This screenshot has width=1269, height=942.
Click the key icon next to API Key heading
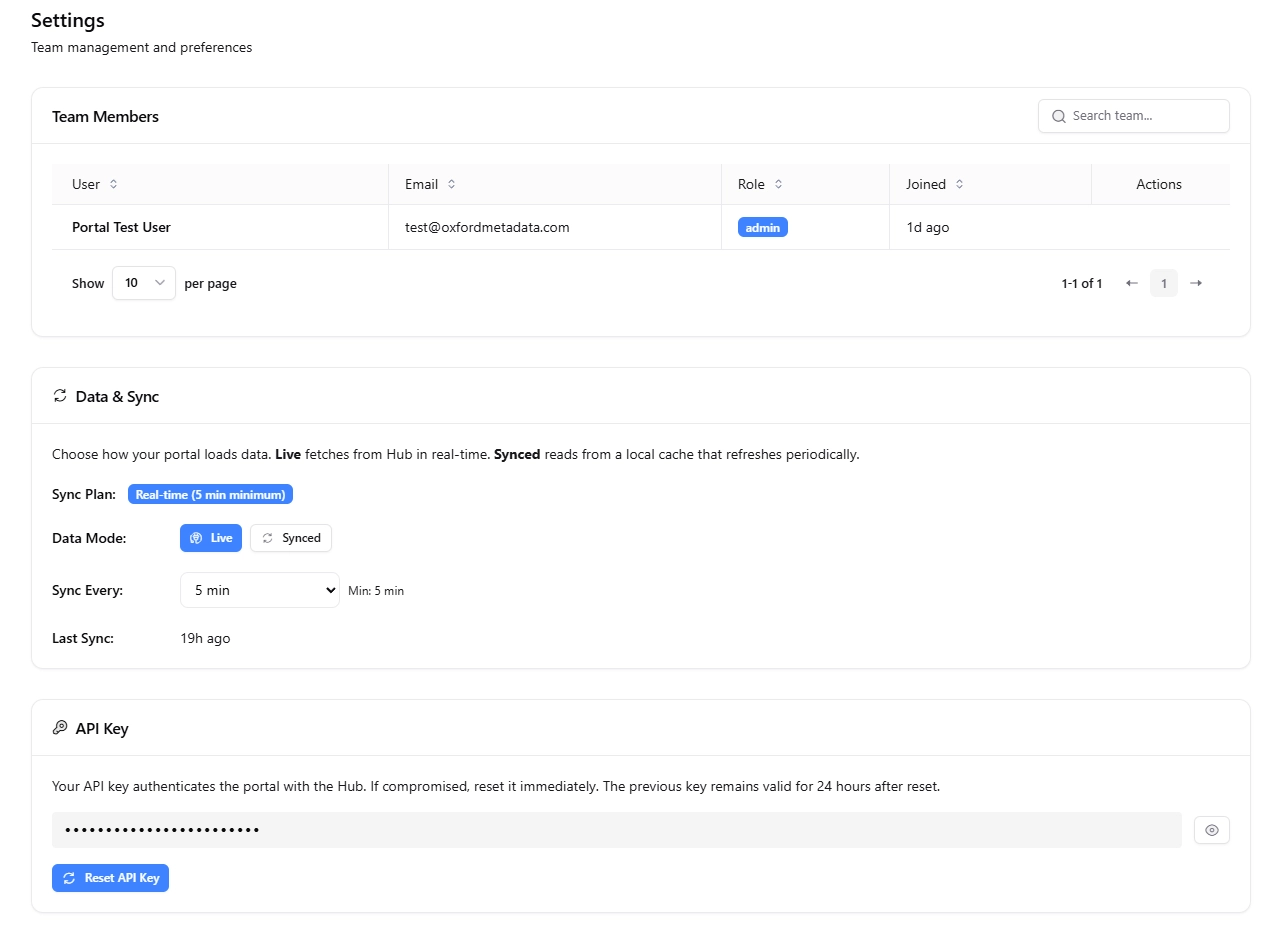click(x=60, y=728)
